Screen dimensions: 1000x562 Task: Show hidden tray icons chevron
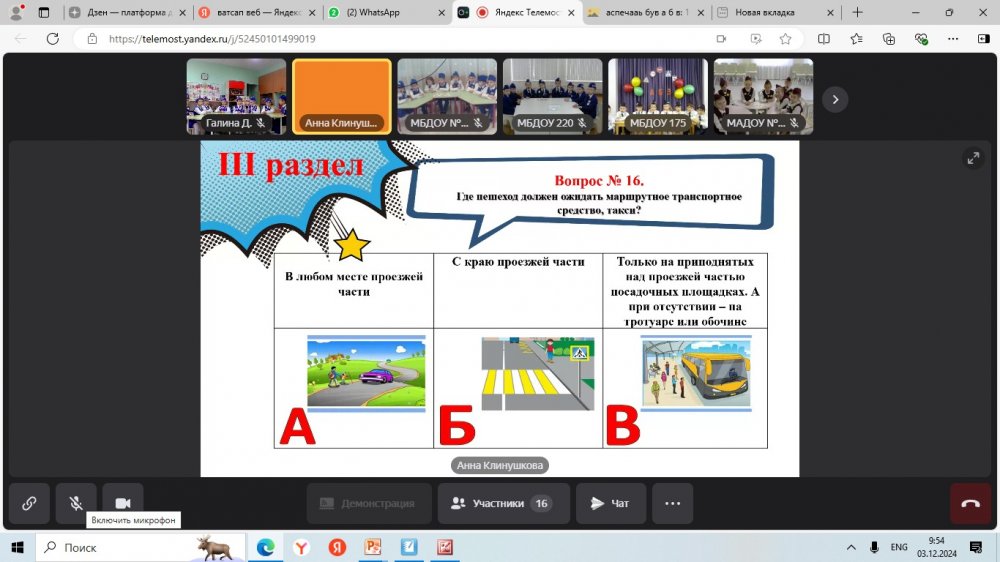[851, 547]
